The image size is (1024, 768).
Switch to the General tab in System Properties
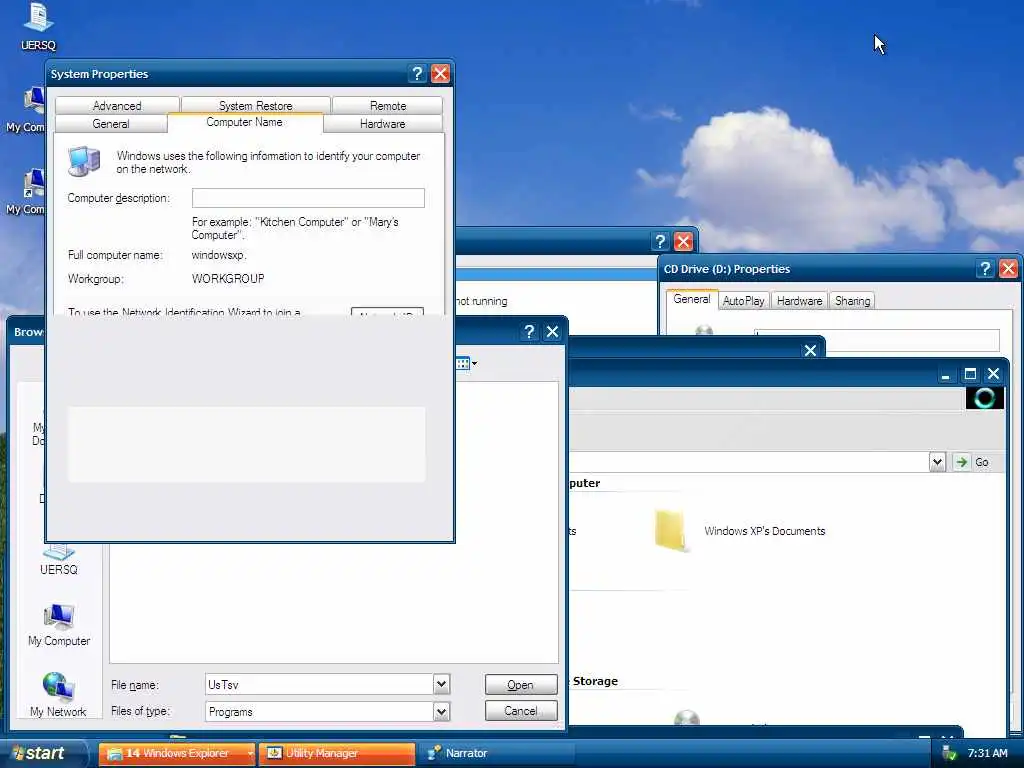pos(111,123)
